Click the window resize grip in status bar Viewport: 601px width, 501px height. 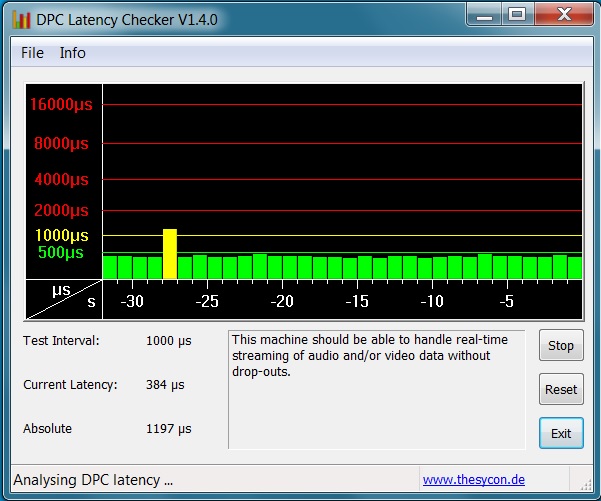[585, 485]
